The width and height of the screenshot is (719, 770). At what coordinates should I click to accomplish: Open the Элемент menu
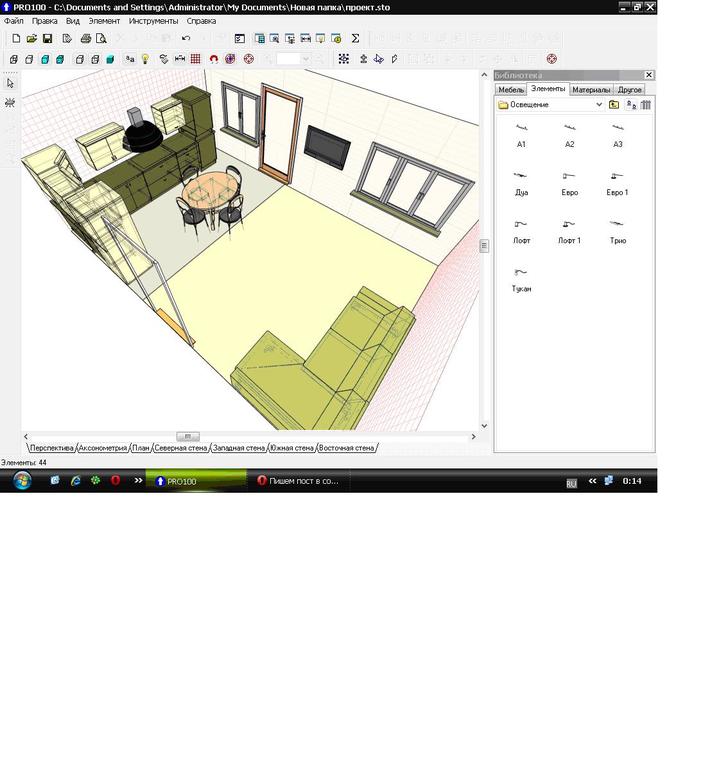point(104,21)
